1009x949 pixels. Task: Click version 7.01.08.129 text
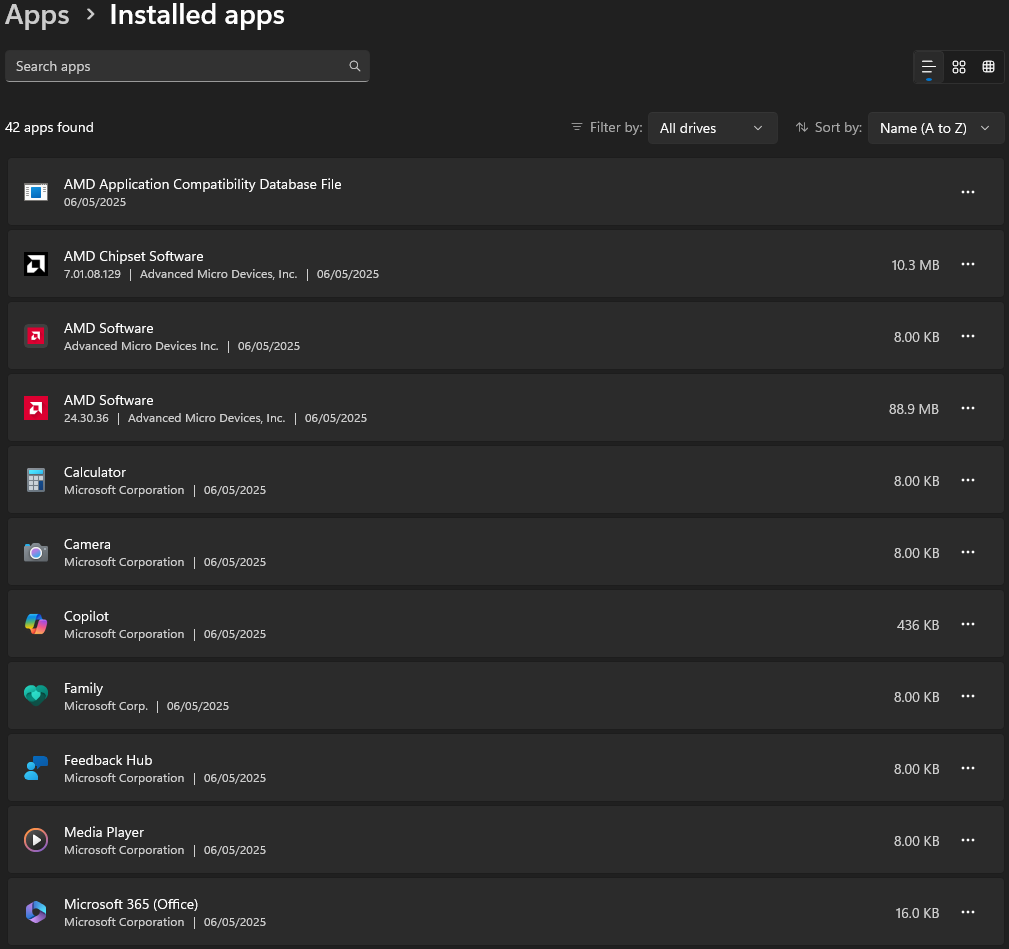[x=92, y=274]
